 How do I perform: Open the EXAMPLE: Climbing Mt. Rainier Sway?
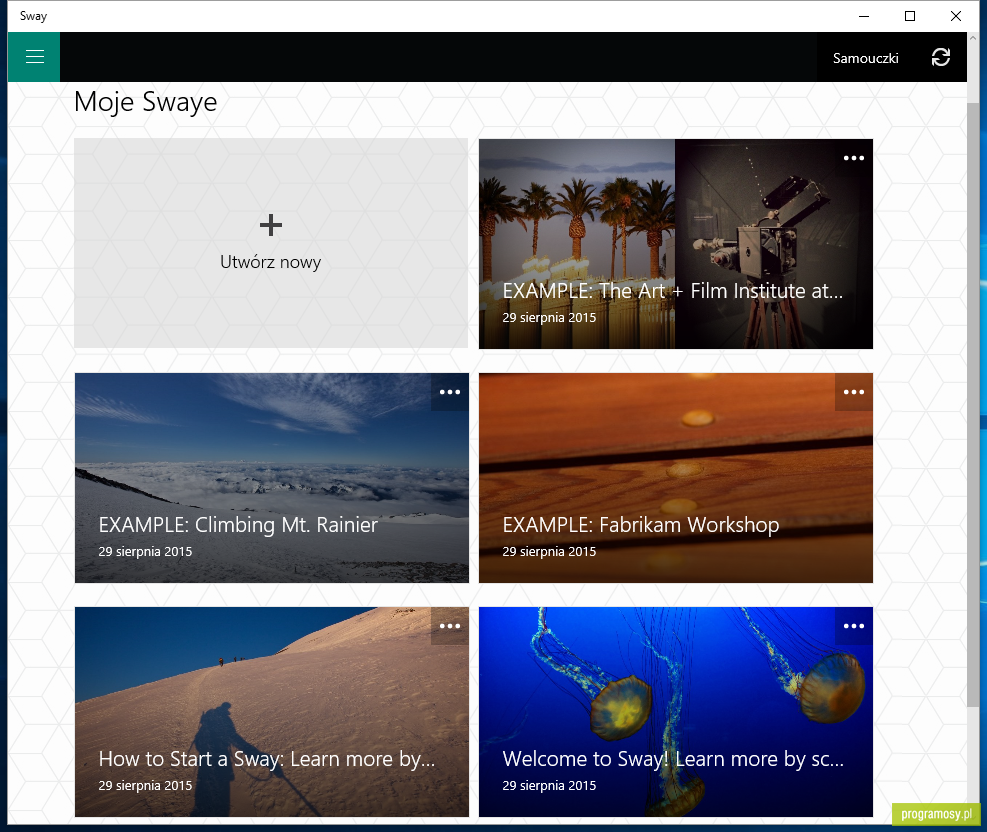pyautogui.click(x=271, y=478)
